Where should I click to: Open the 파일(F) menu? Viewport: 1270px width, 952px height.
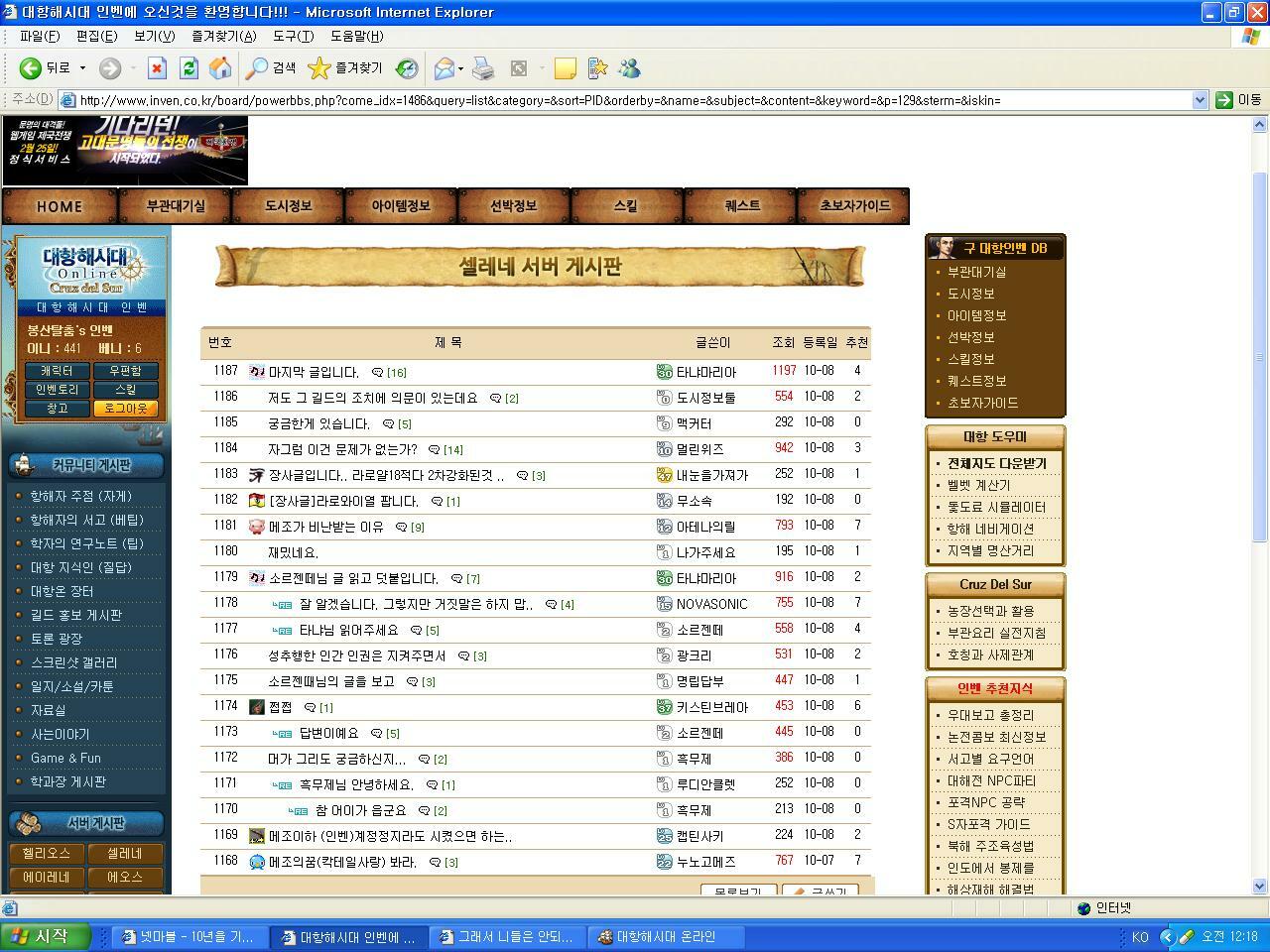pyautogui.click(x=40, y=36)
